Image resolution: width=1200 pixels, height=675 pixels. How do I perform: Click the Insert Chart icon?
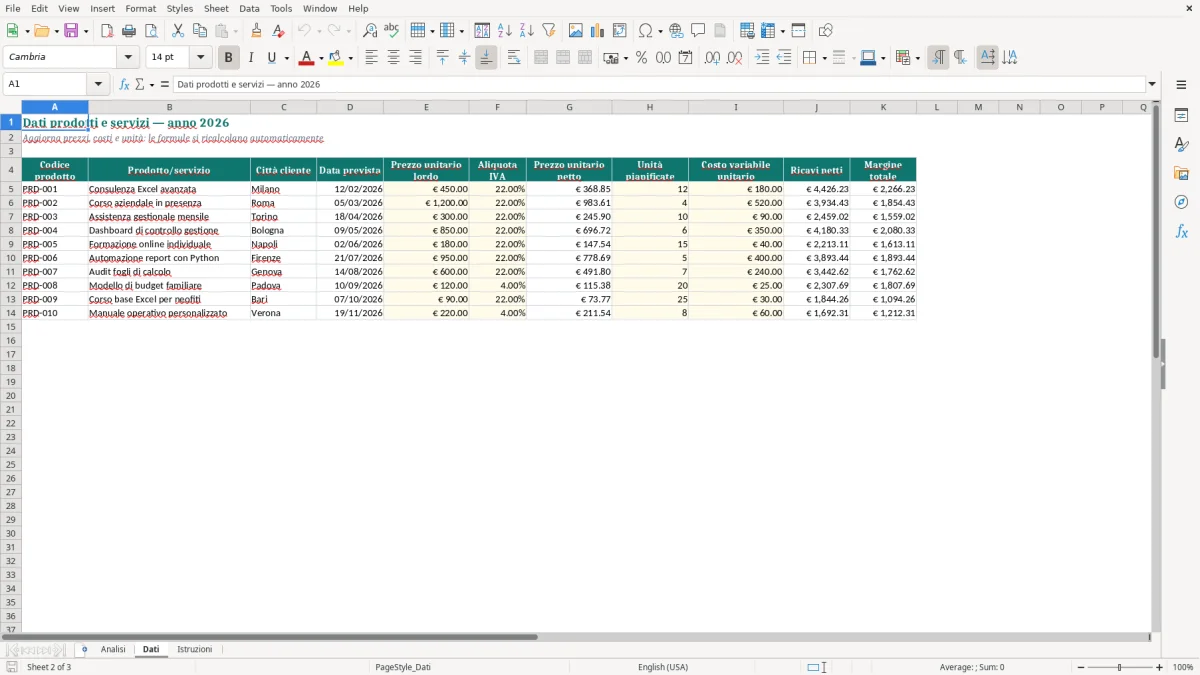click(x=598, y=31)
